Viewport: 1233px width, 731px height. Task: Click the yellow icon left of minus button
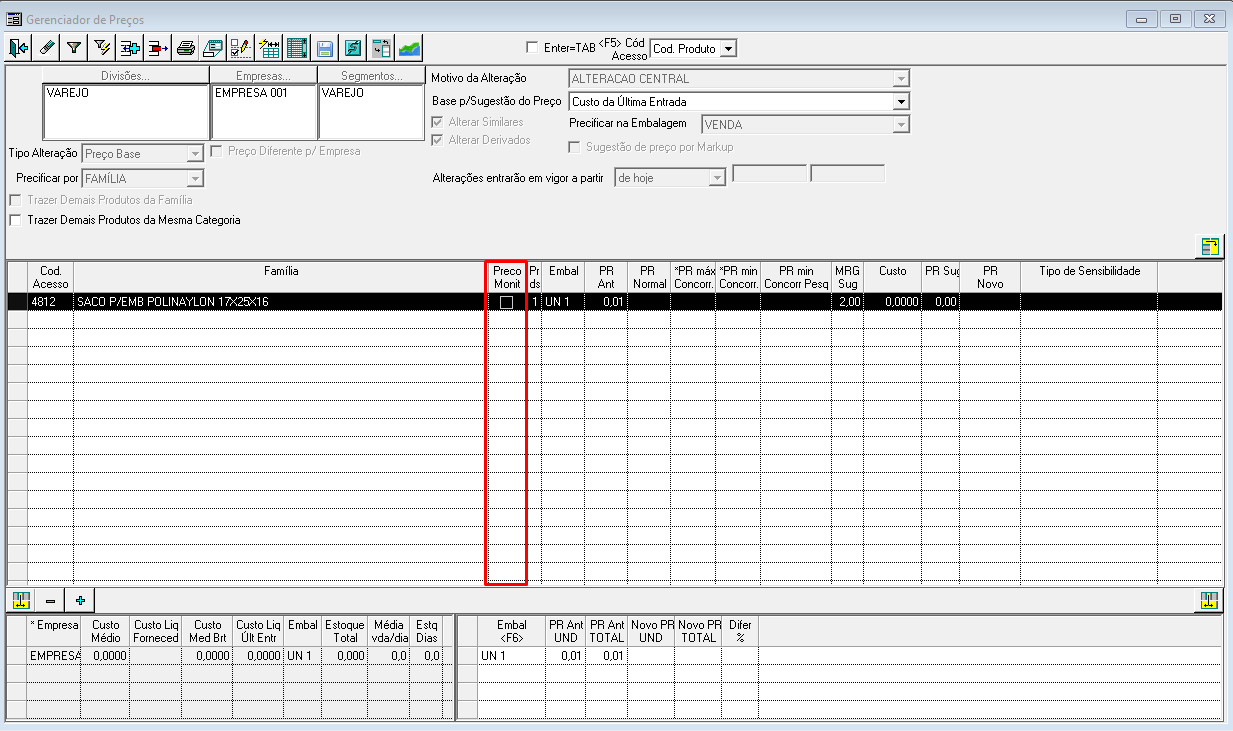tap(20, 600)
